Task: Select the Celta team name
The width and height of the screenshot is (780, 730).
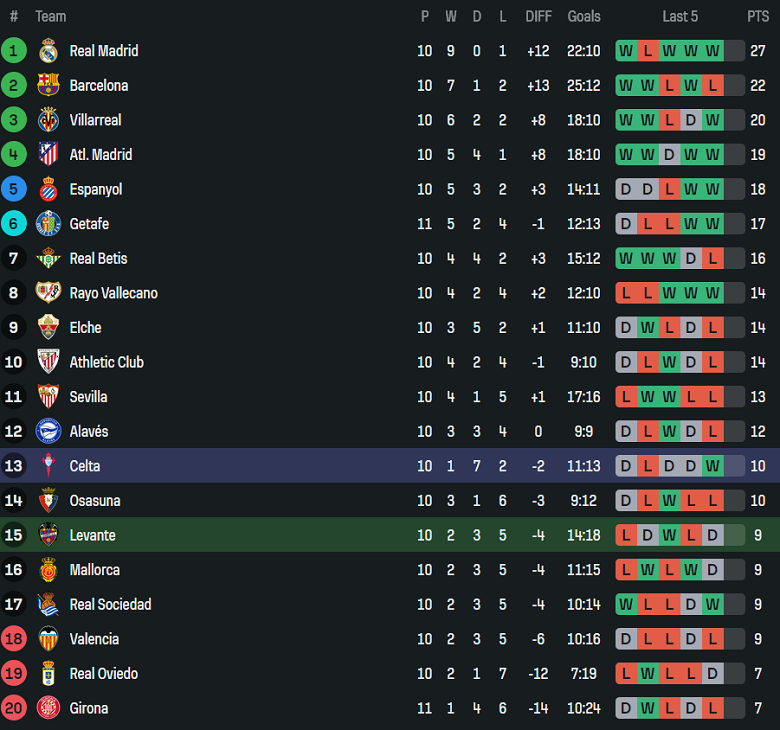Action: pos(85,466)
